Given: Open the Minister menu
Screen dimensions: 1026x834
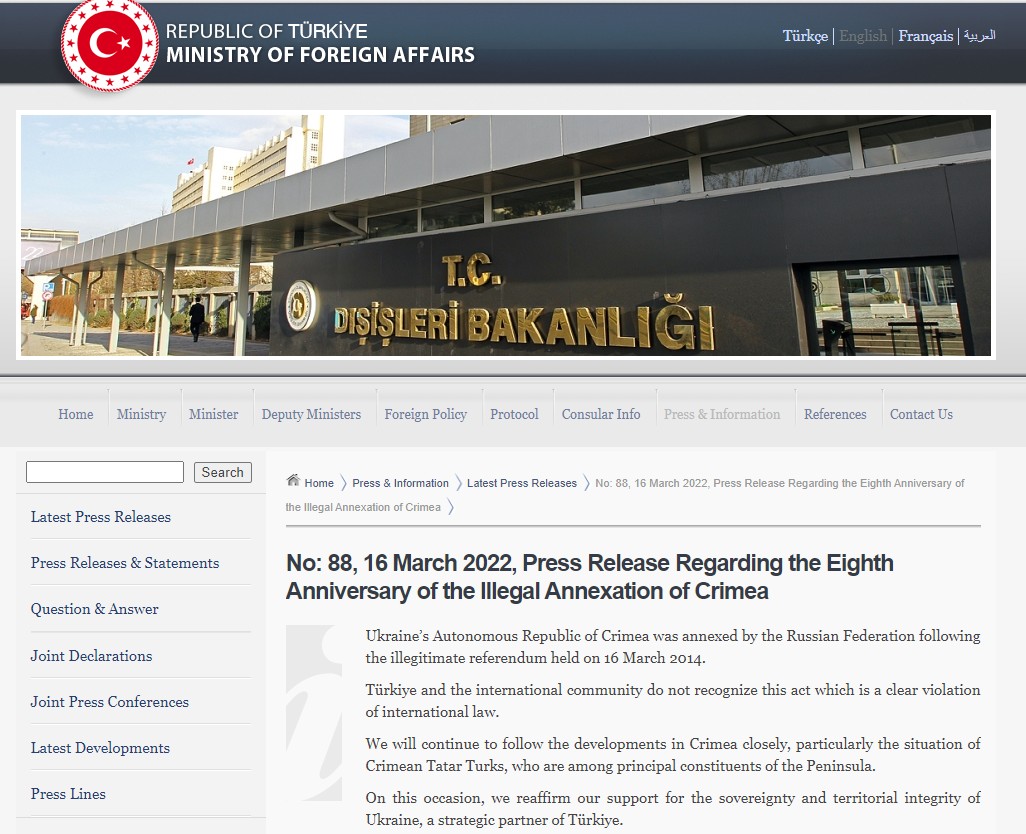Looking at the screenshot, I should tap(213, 414).
